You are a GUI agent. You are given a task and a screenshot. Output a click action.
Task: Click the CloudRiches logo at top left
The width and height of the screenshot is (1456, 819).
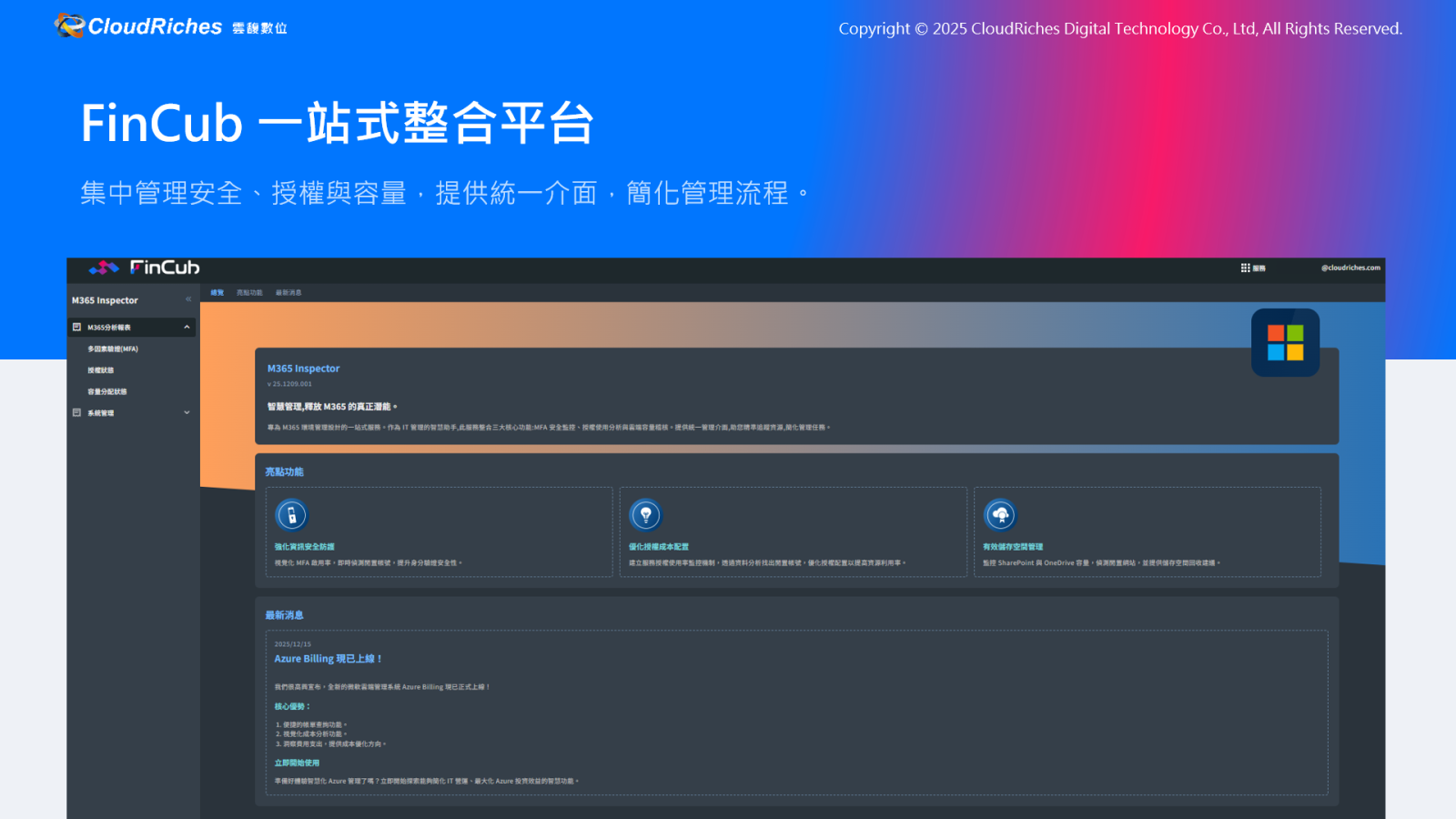[171, 26]
